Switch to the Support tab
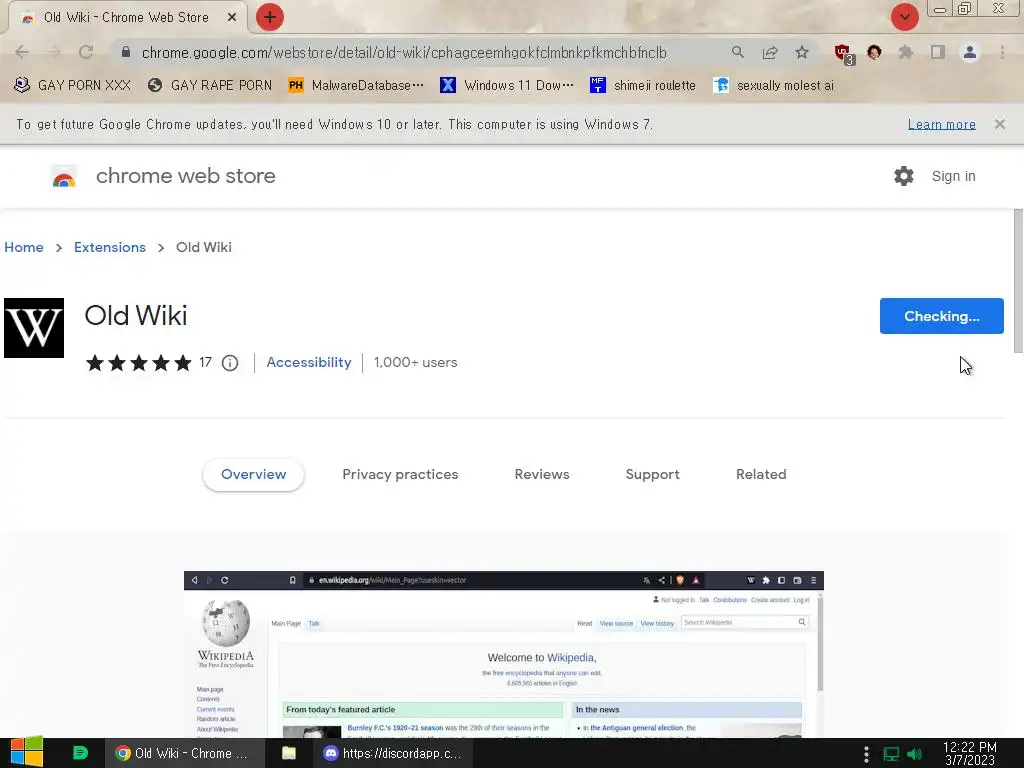The image size is (1024, 768). (652, 475)
